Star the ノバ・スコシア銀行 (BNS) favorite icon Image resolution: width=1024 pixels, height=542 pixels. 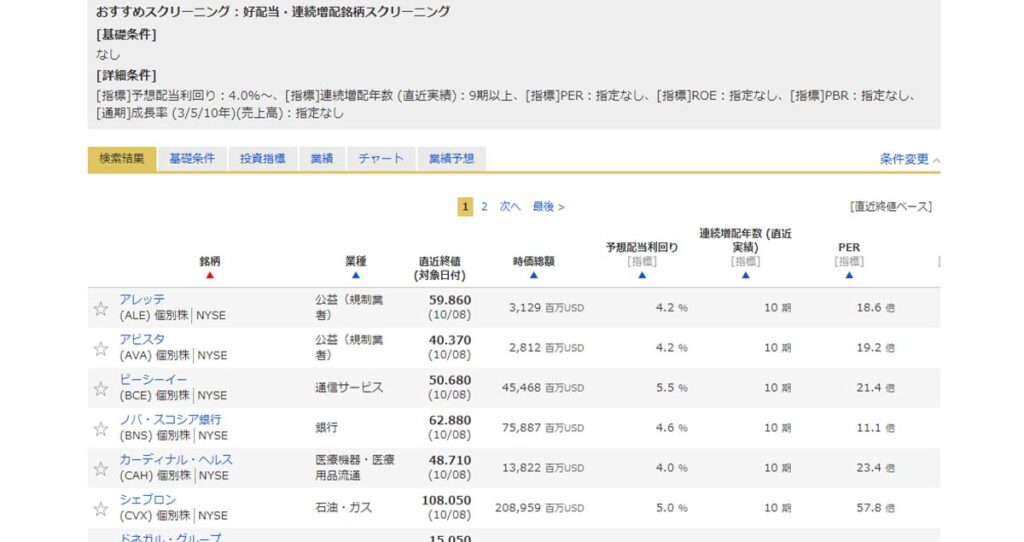tap(101, 429)
